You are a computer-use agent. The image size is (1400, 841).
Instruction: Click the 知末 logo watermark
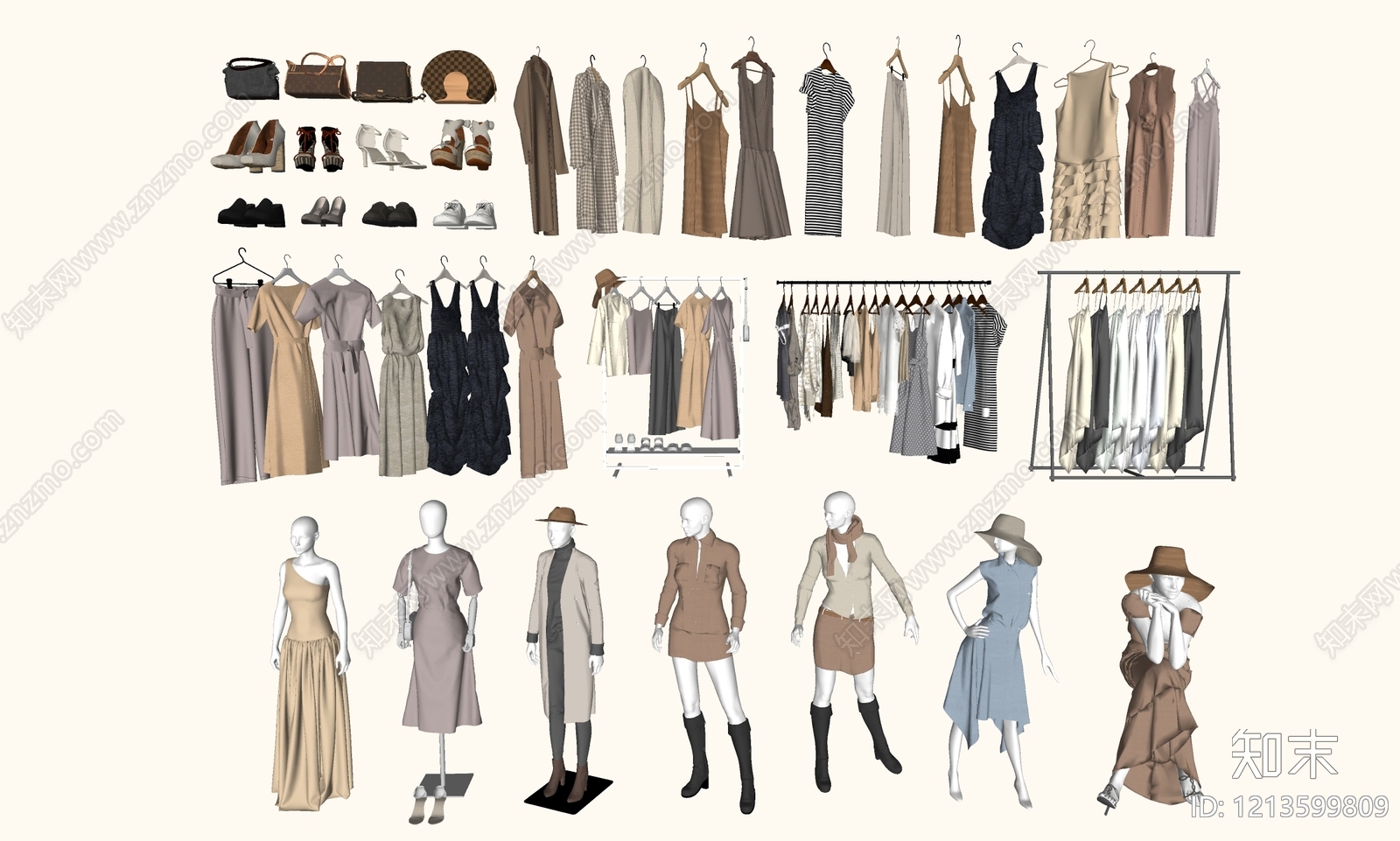[x=1284, y=753]
